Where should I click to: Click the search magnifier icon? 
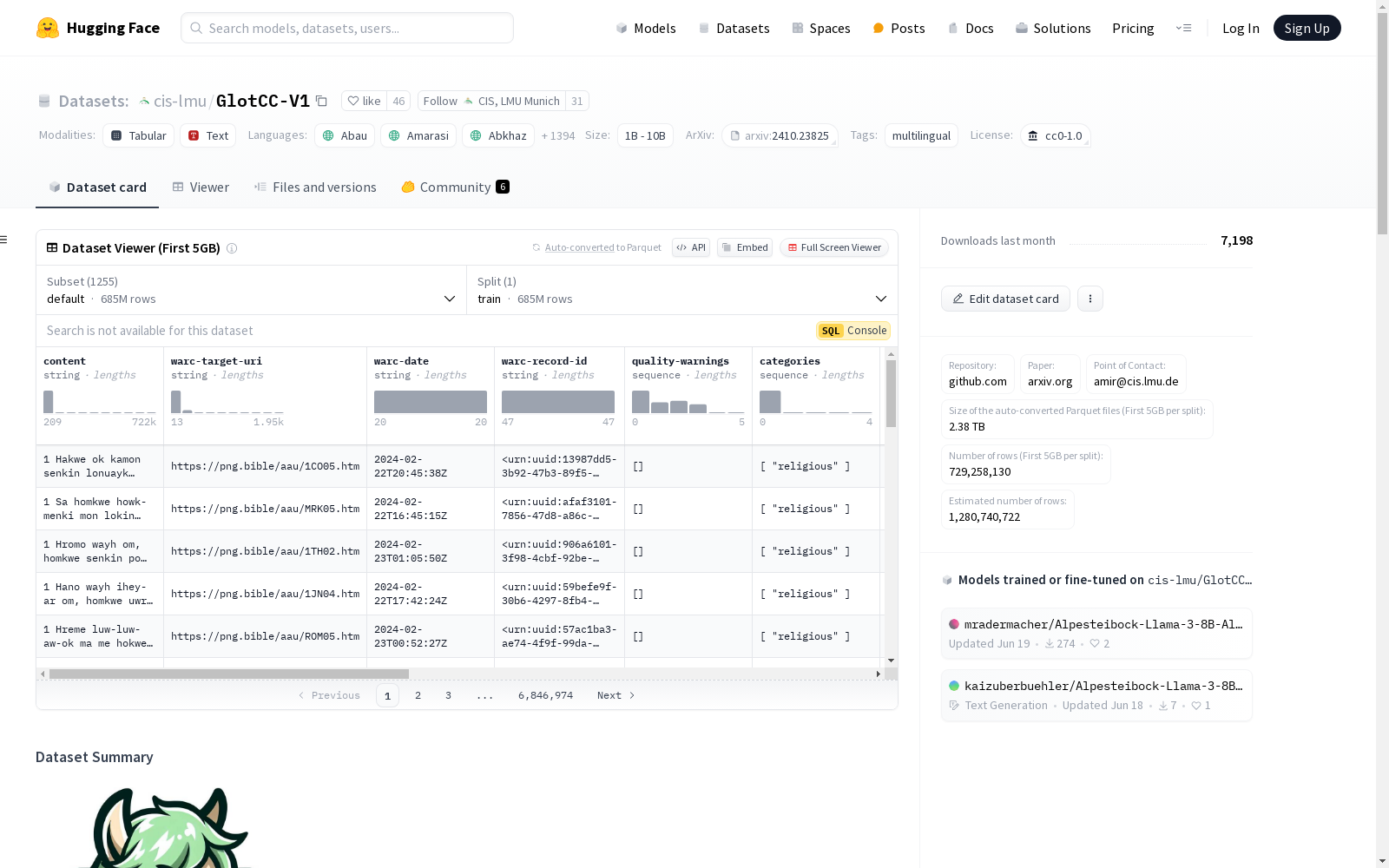click(197, 28)
